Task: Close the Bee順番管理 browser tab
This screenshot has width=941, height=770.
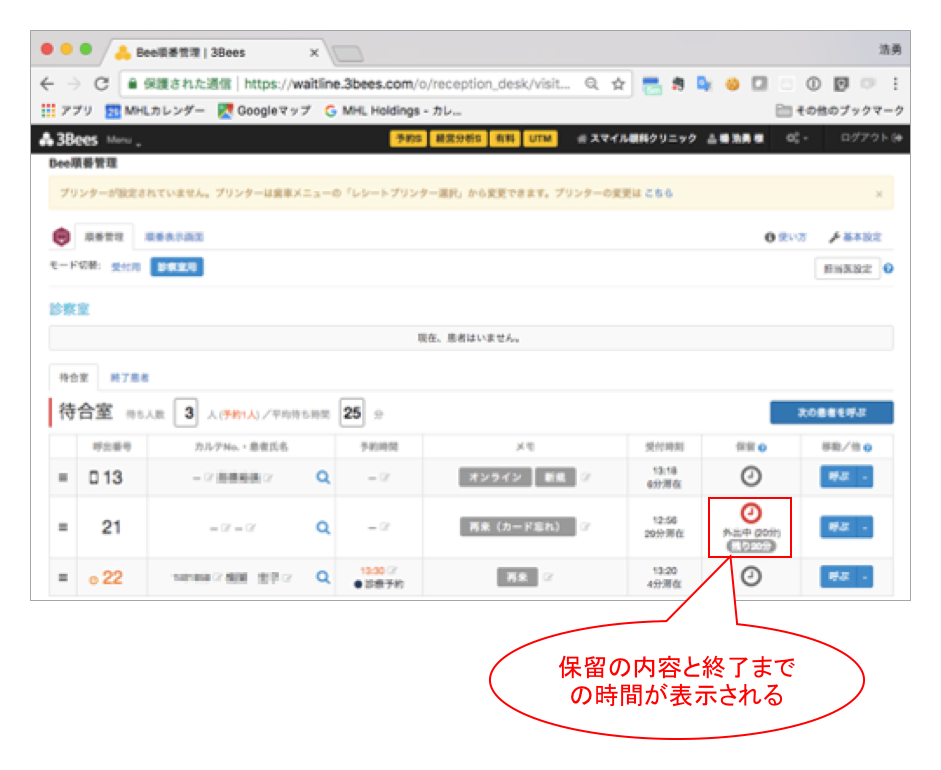Action: [x=314, y=53]
